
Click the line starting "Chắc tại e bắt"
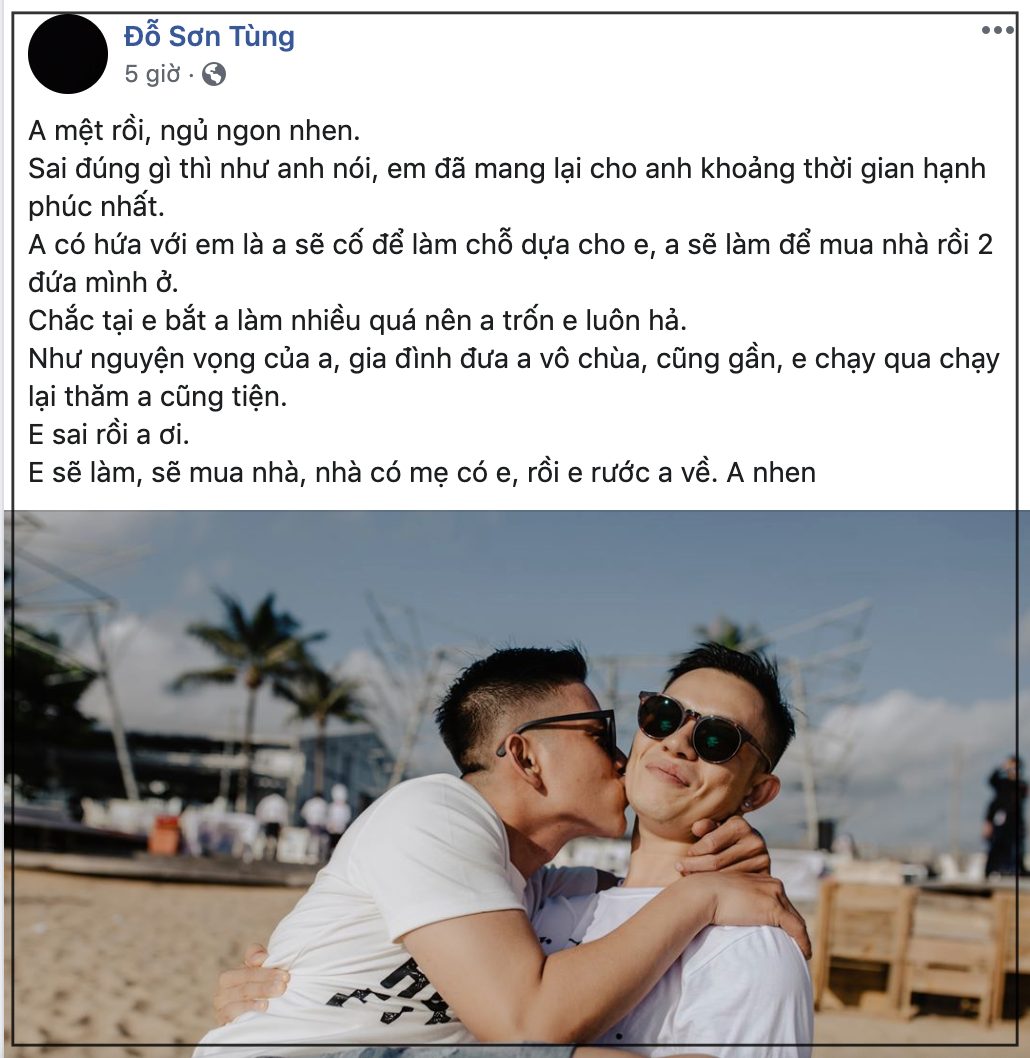(x=357, y=321)
